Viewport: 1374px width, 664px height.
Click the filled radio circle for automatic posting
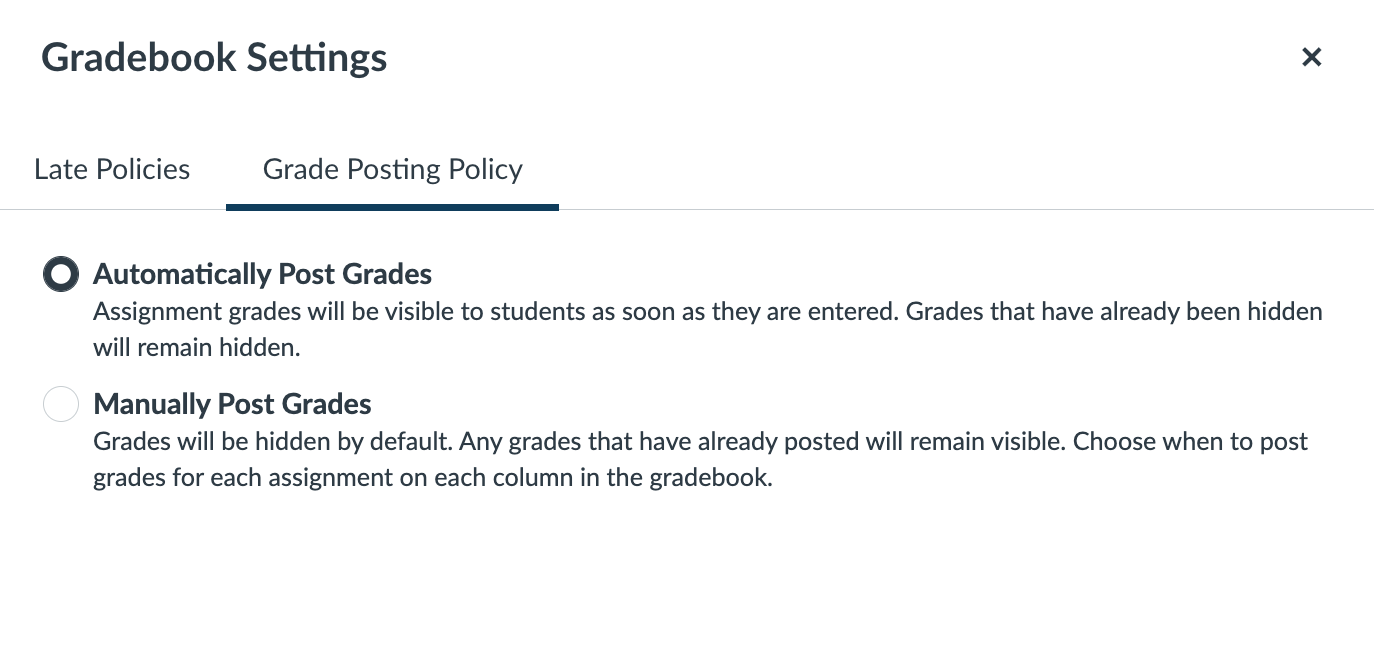click(61, 274)
